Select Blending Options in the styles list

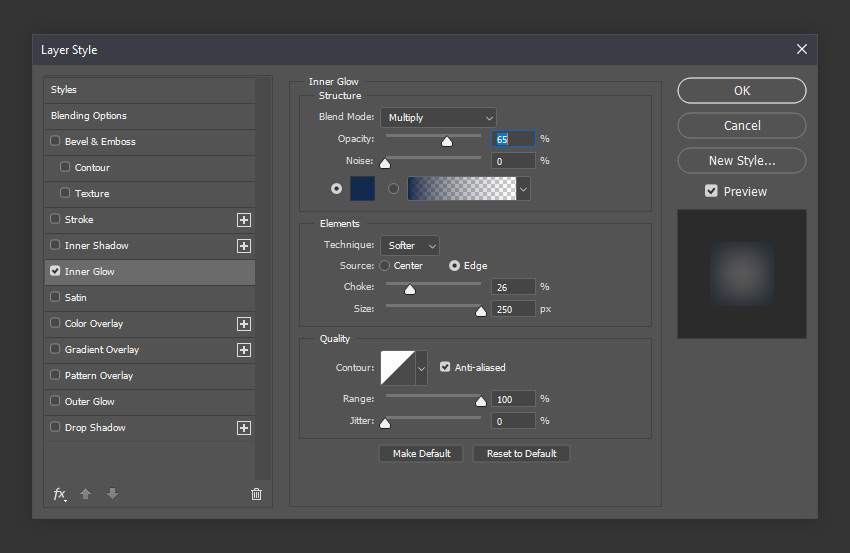point(89,116)
